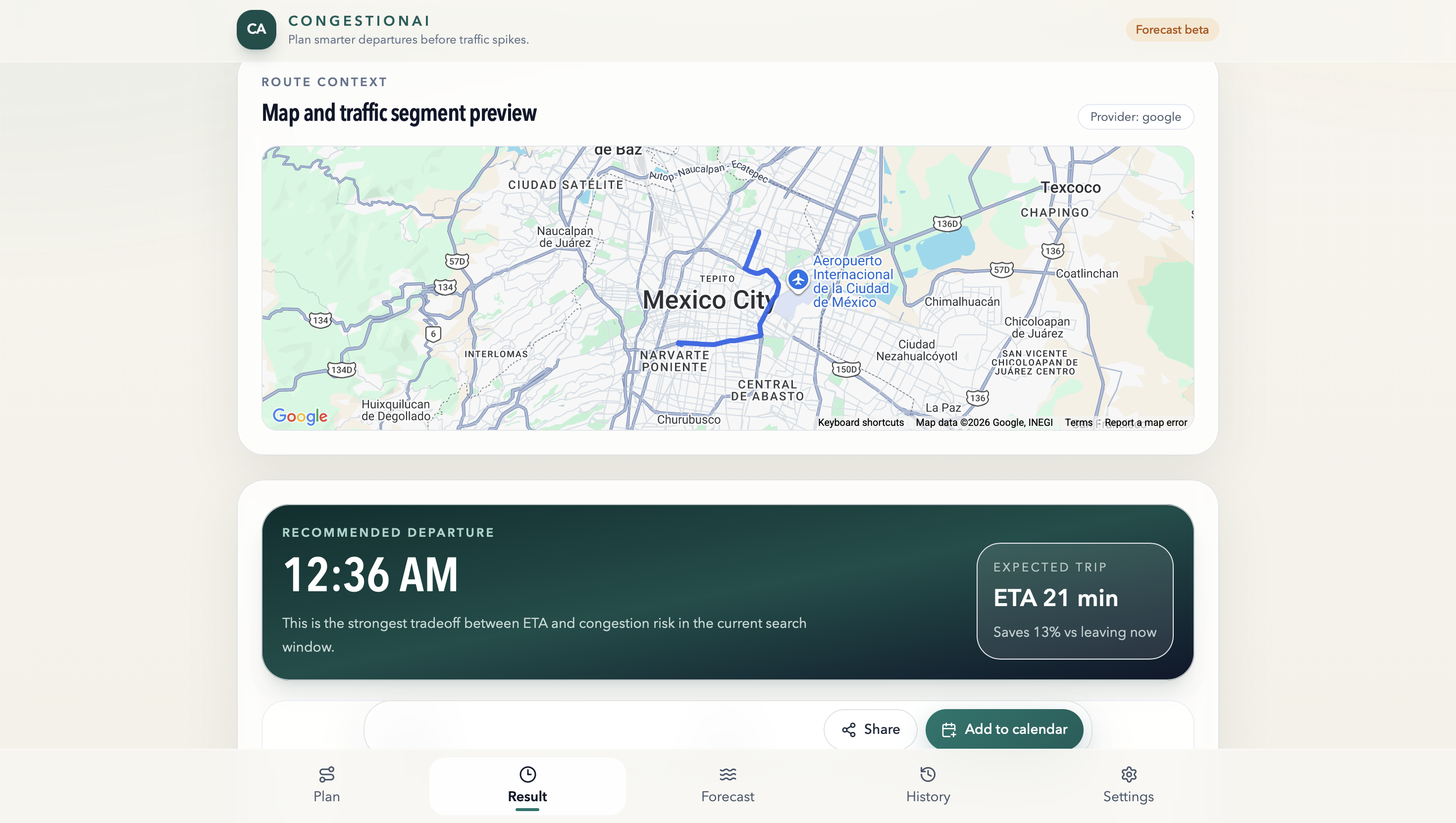The image size is (1456, 823).
Task: Click the La Paz map label
Action: pyautogui.click(x=943, y=408)
